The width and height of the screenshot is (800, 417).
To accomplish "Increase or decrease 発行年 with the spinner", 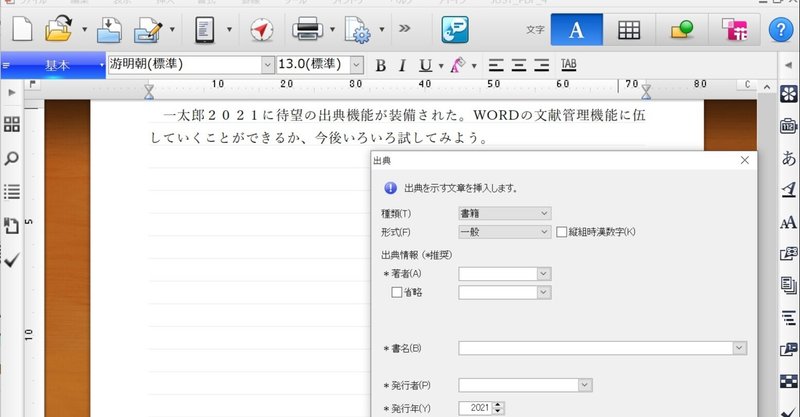I will coord(498,408).
